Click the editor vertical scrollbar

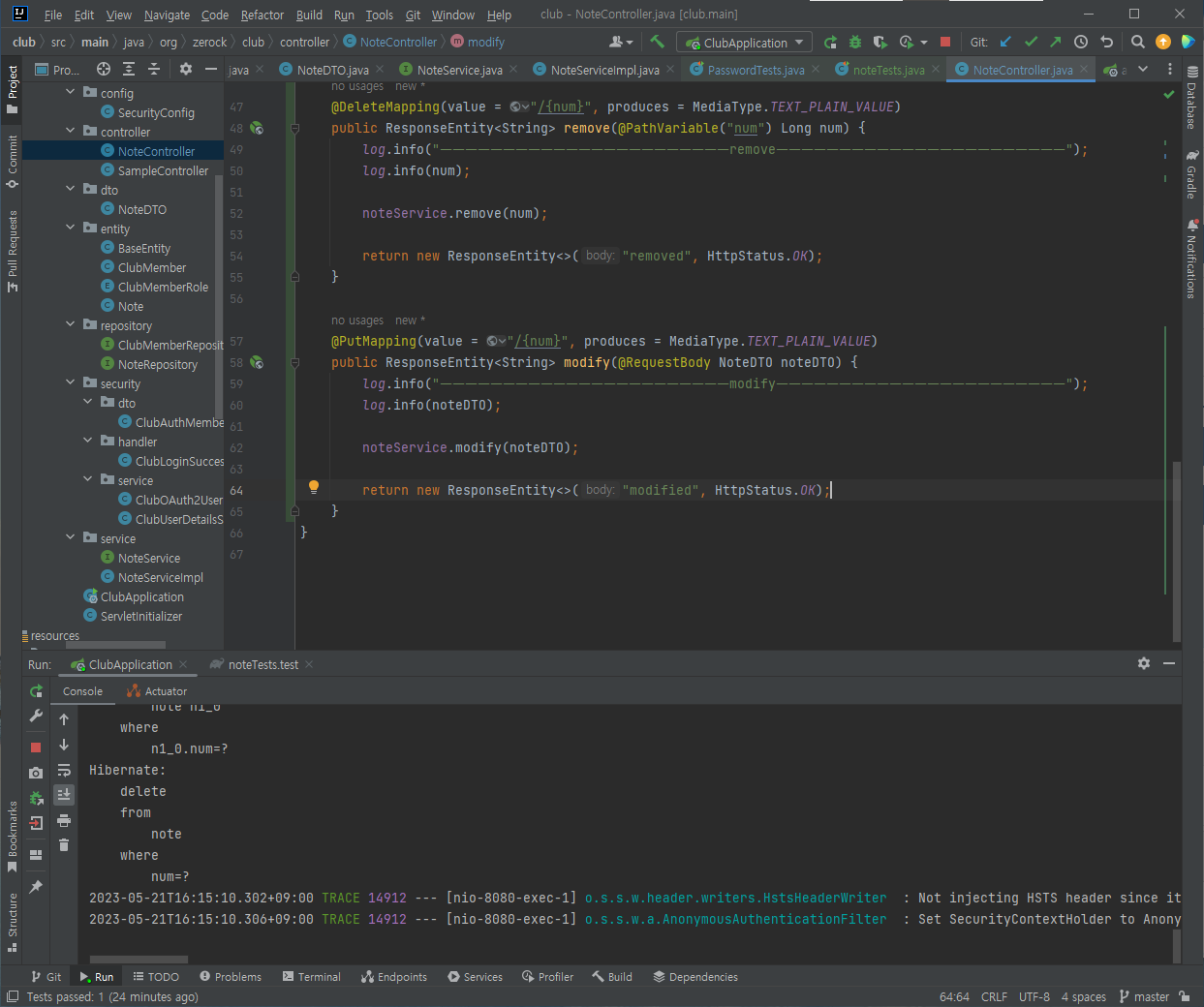[1177, 550]
